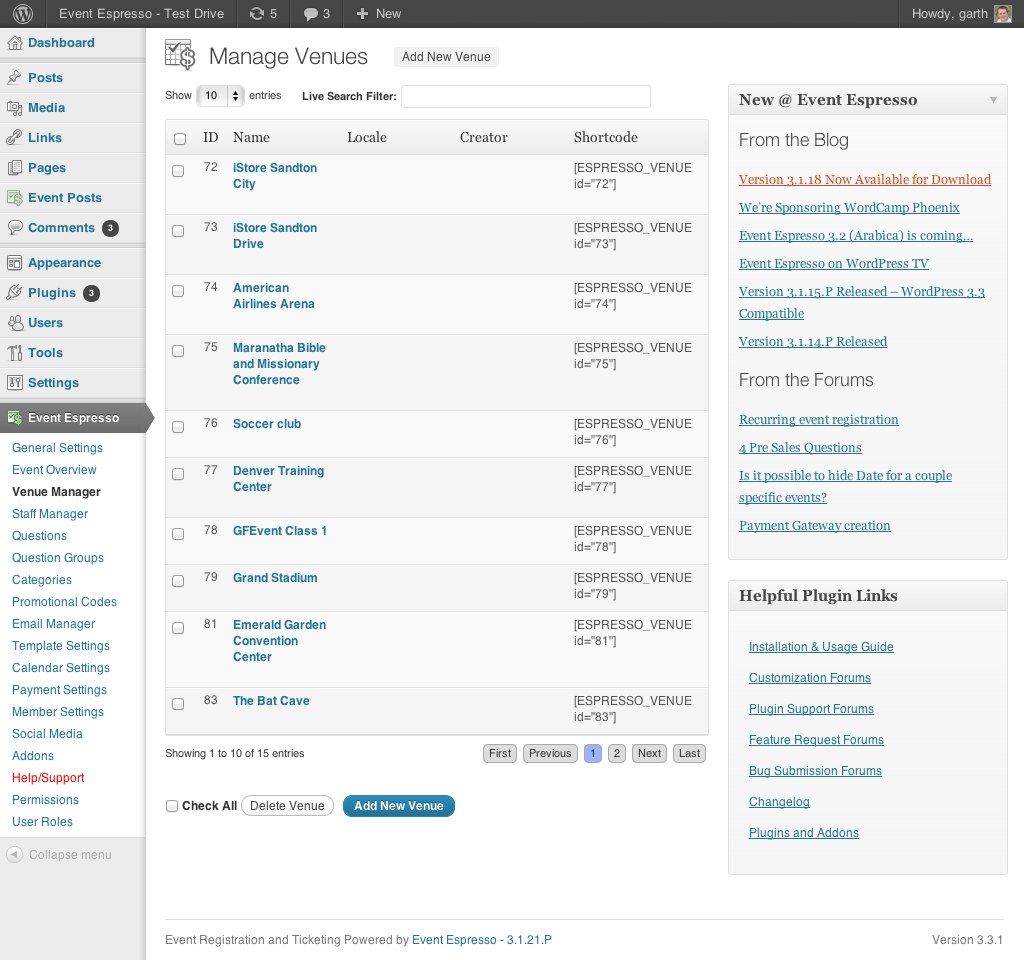Open Event Overview submenu item

[54, 470]
